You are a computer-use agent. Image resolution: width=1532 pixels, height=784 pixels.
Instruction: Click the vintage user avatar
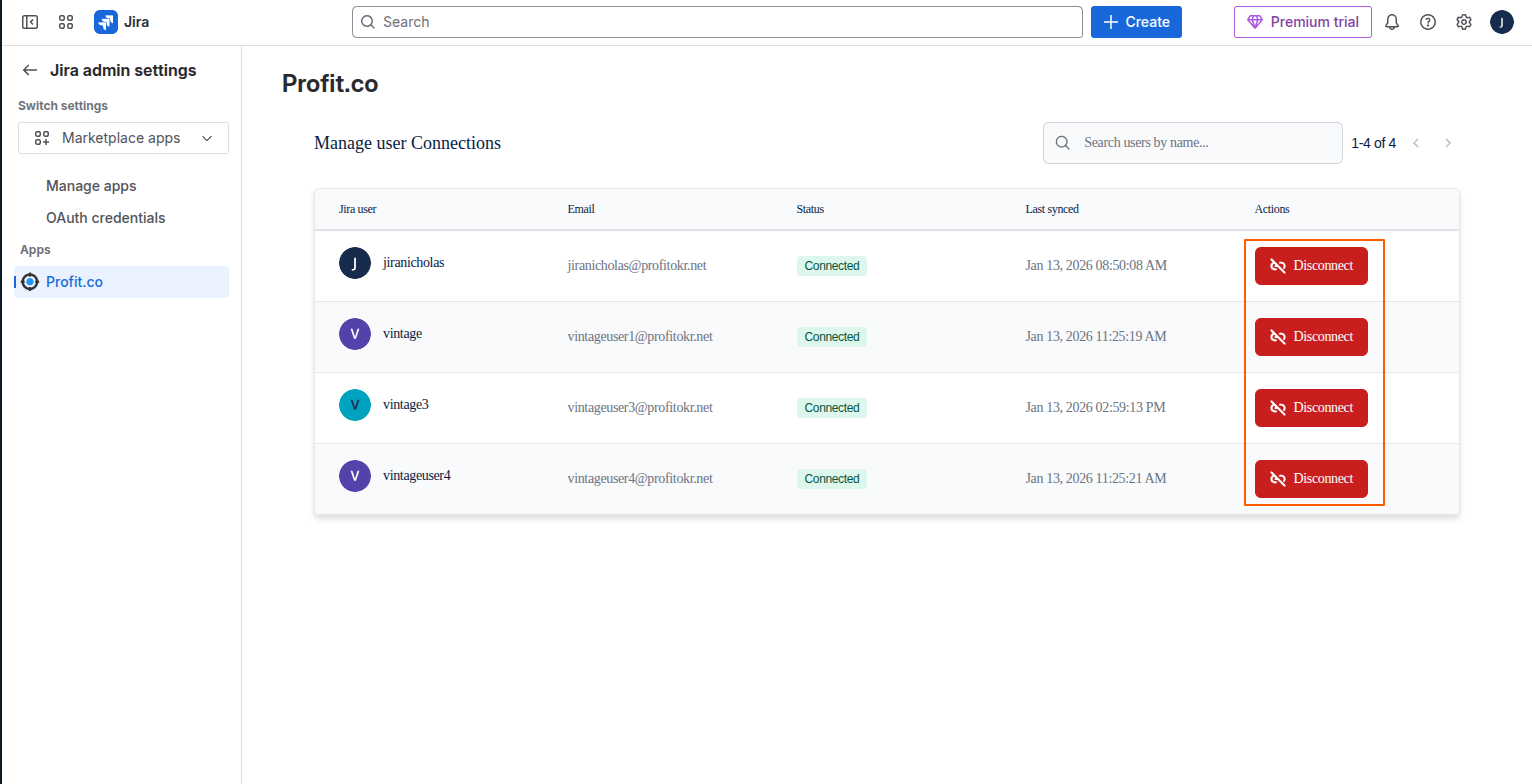click(355, 334)
